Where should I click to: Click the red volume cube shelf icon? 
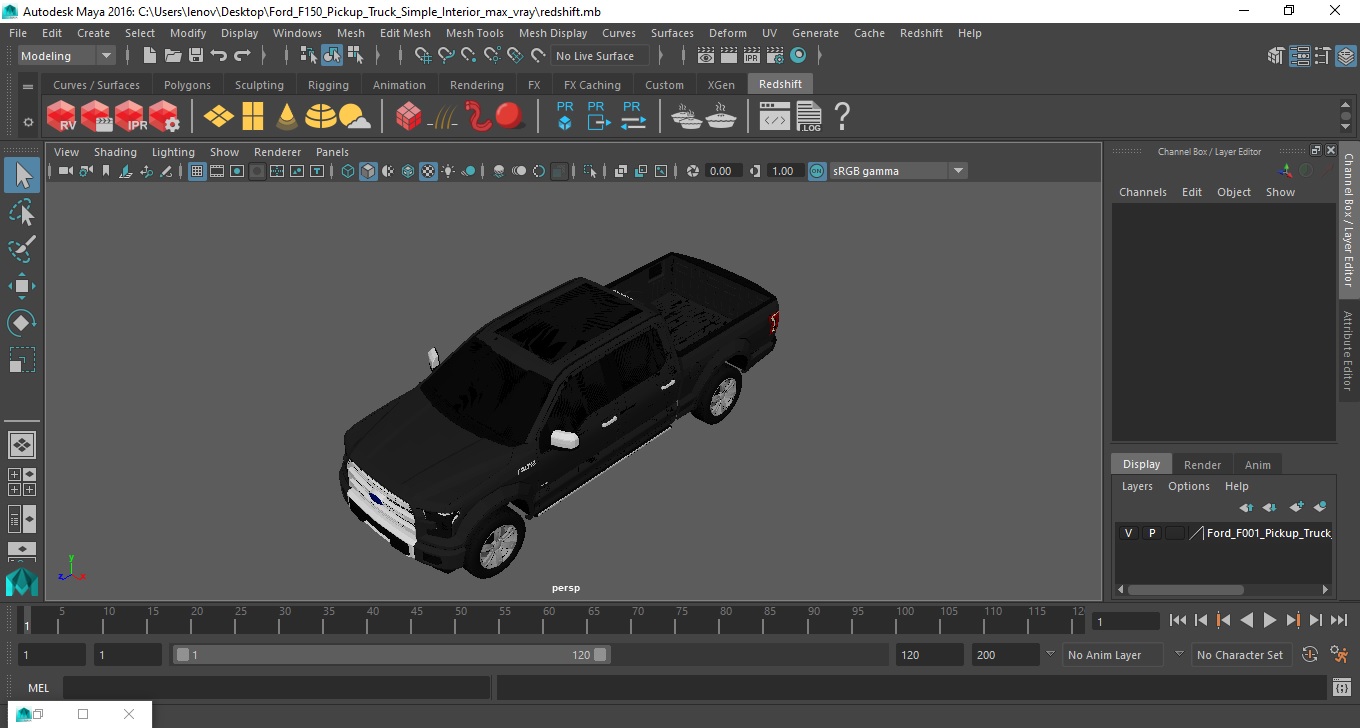408,117
